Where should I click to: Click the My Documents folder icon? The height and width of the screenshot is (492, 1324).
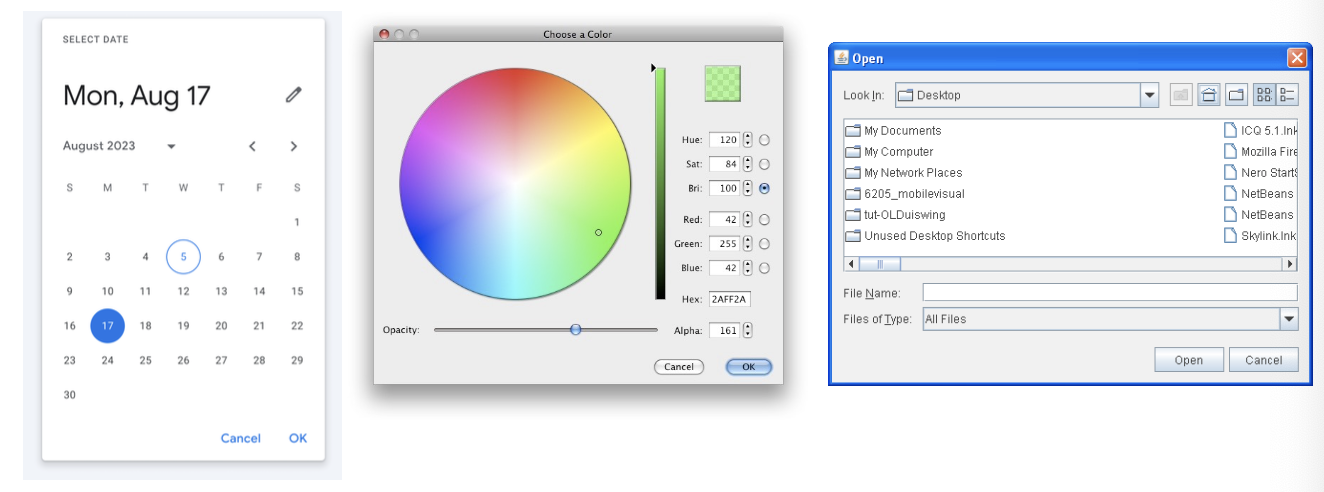853,131
